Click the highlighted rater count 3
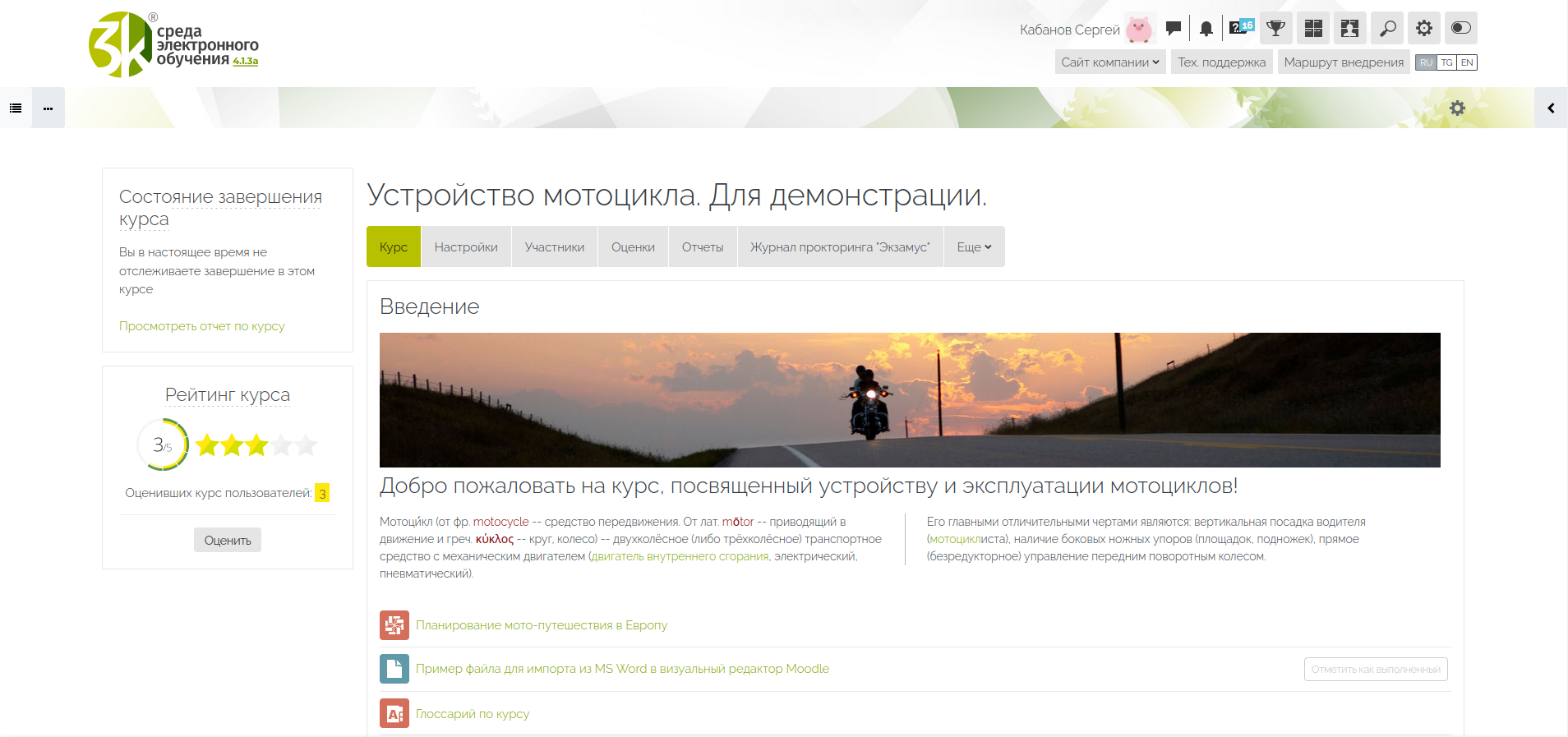Image resolution: width=1568 pixels, height=737 pixels. (x=322, y=493)
